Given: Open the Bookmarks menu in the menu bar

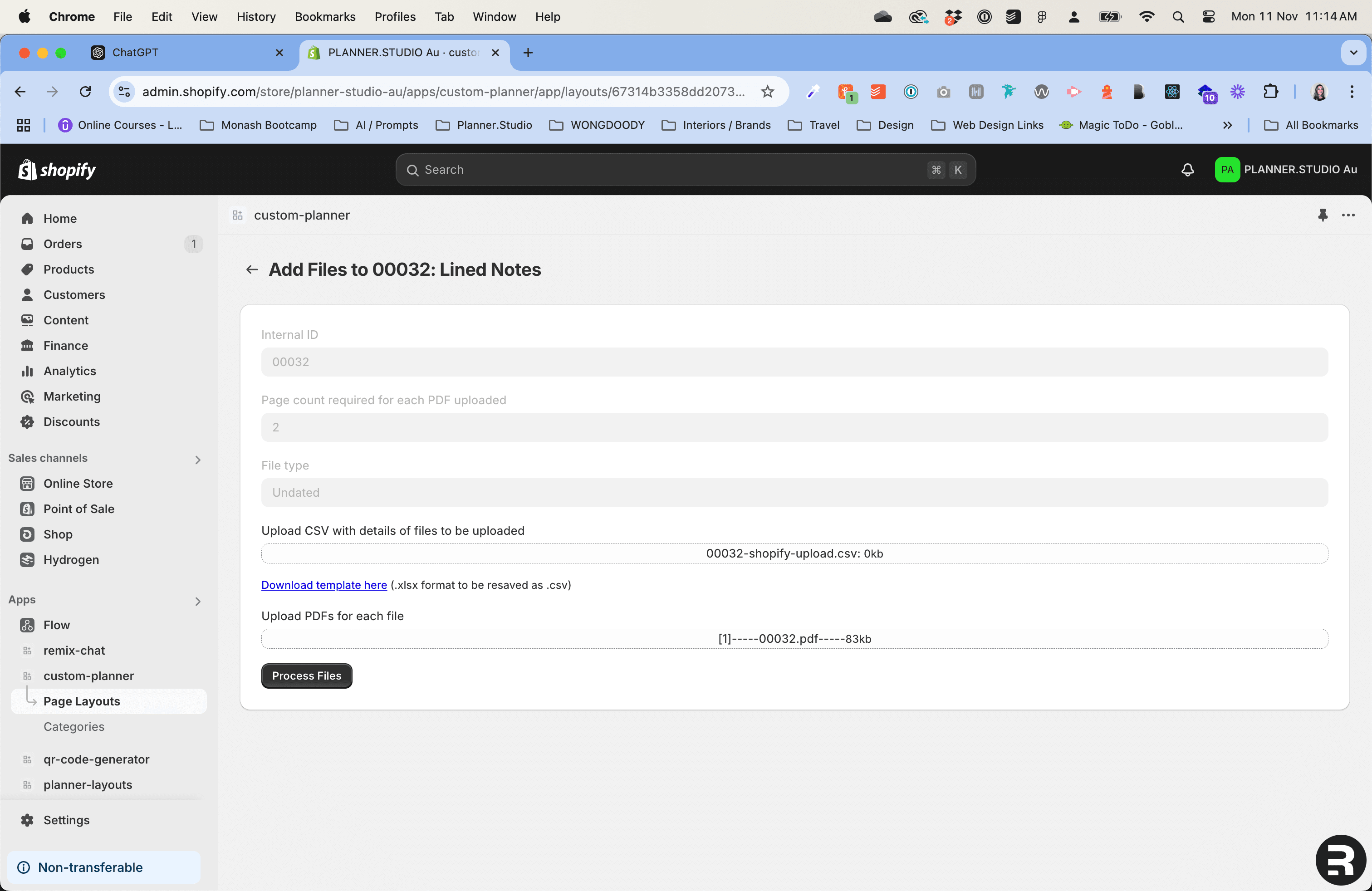Looking at the screenshot, I should pos(324,17).
